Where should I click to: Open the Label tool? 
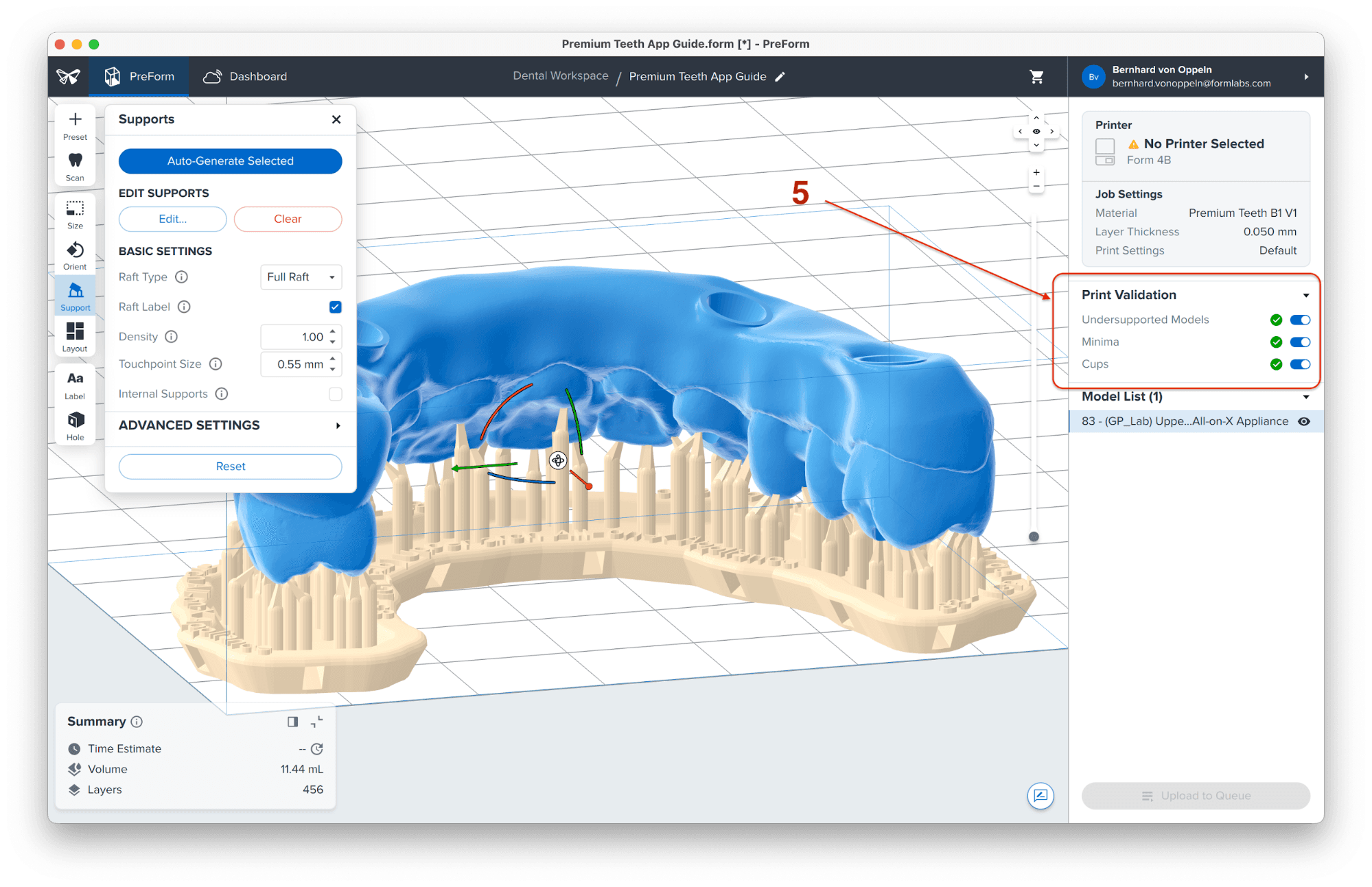point(75,385)
